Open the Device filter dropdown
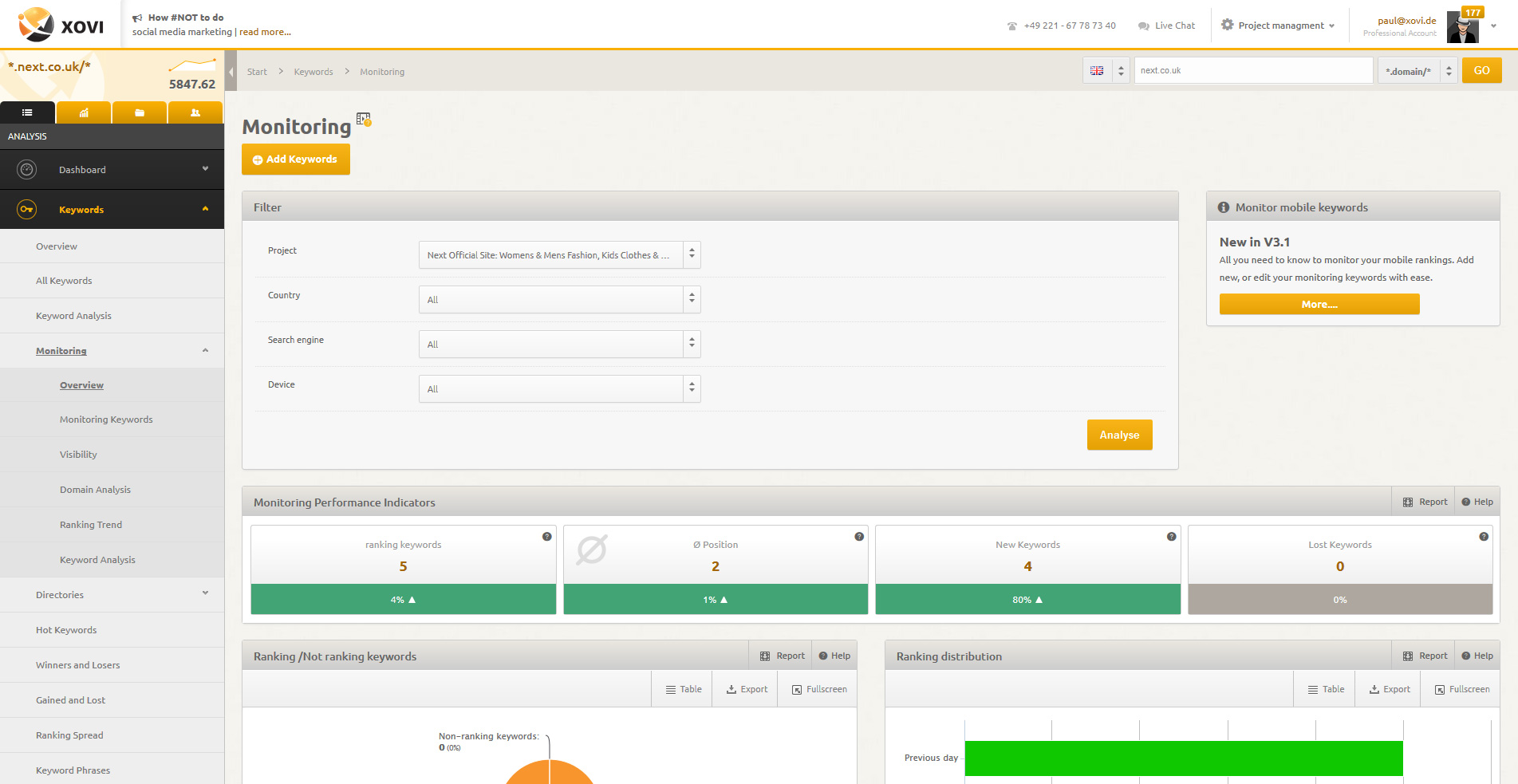The width and height of the screenshot is (1518, 784). (x=560, y=389)
